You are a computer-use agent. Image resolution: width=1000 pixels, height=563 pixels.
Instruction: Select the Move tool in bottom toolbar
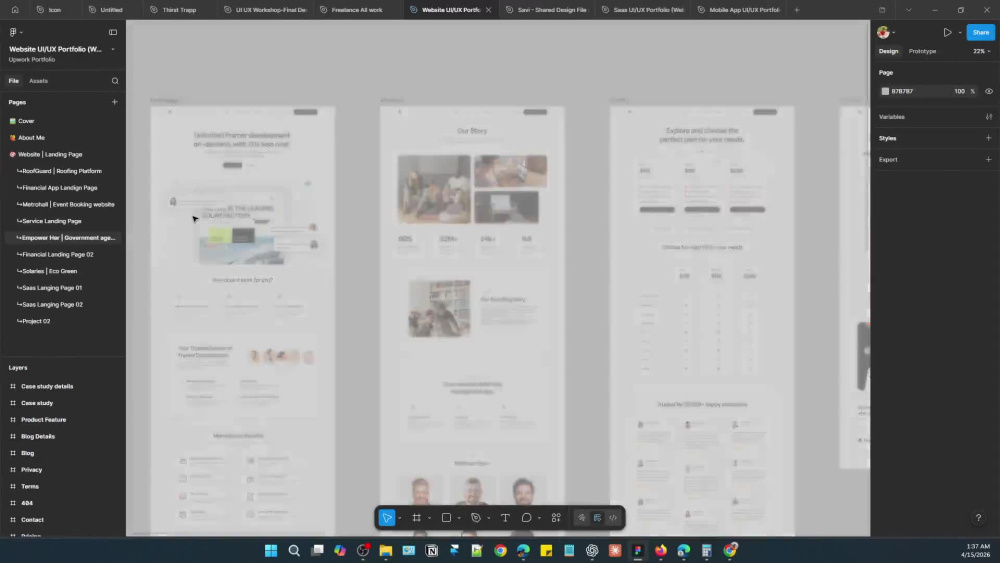[x=386, y=518]
